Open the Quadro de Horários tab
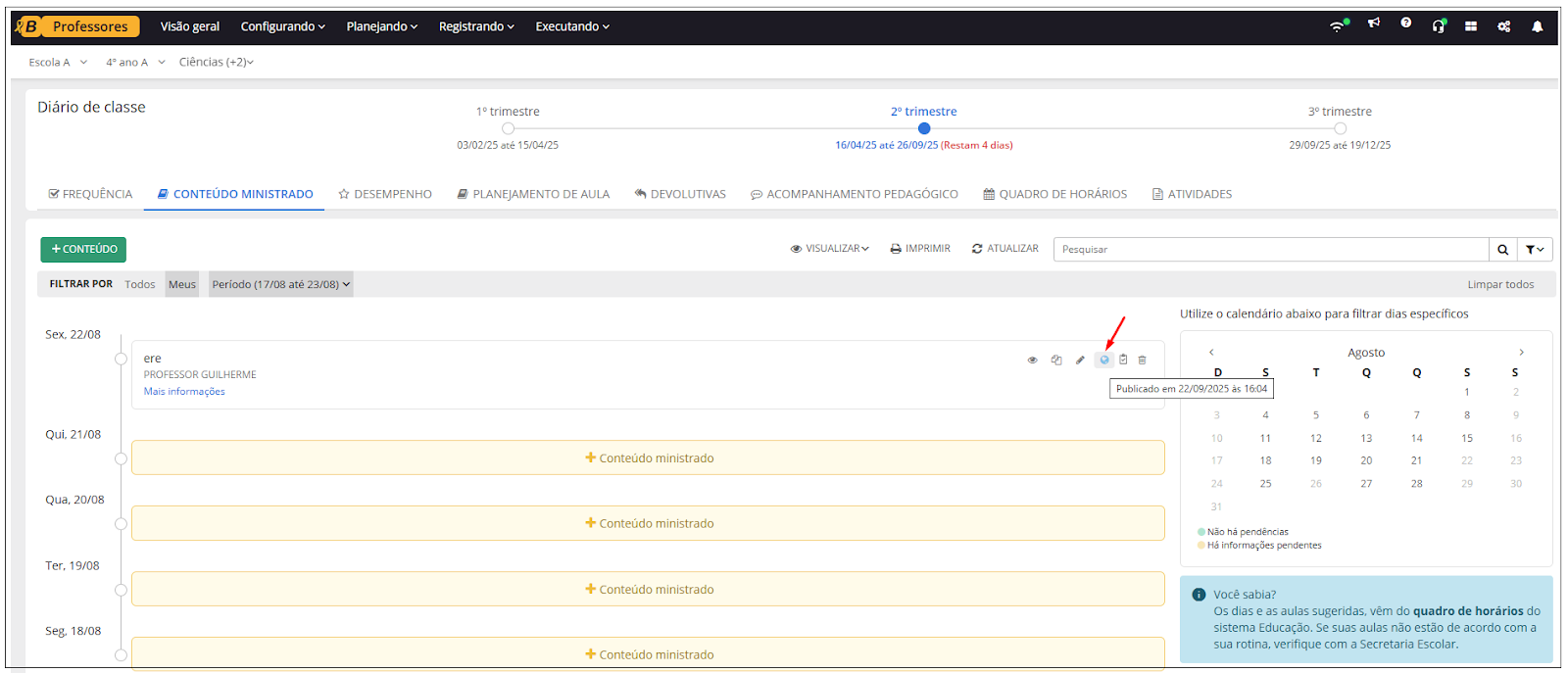The width and height of the screenshot is (1568, 673). 1054,194
